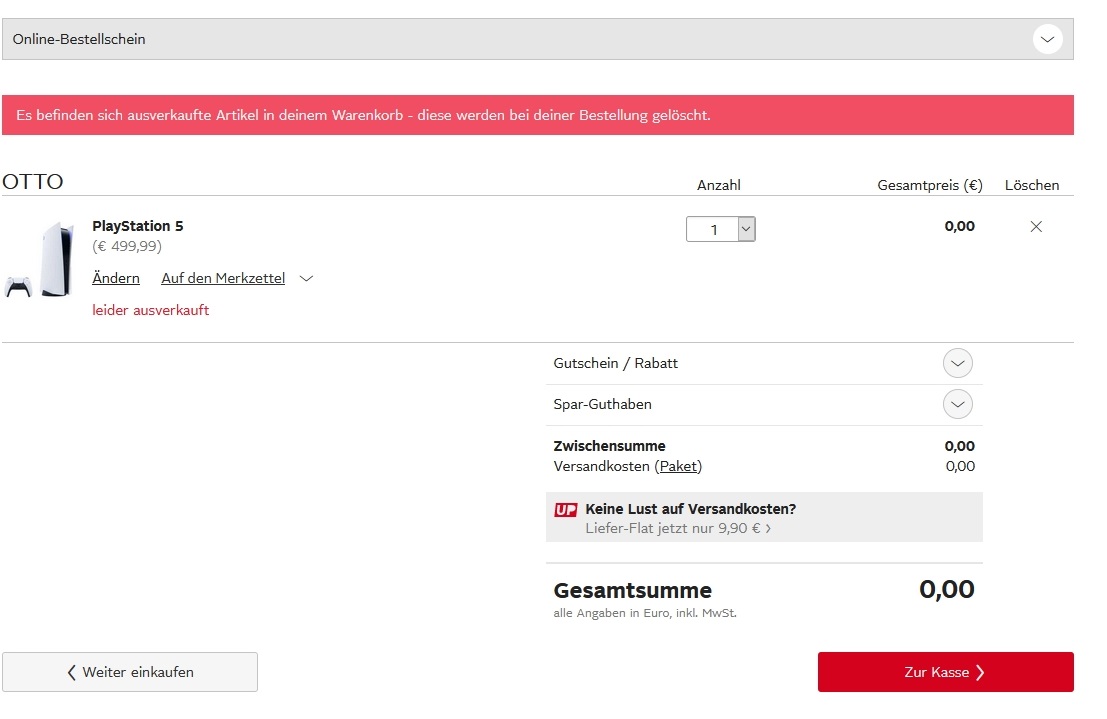Click Weiter einkaufen button
Viewport: 1107px width, 719px height.
click(130, 672)
